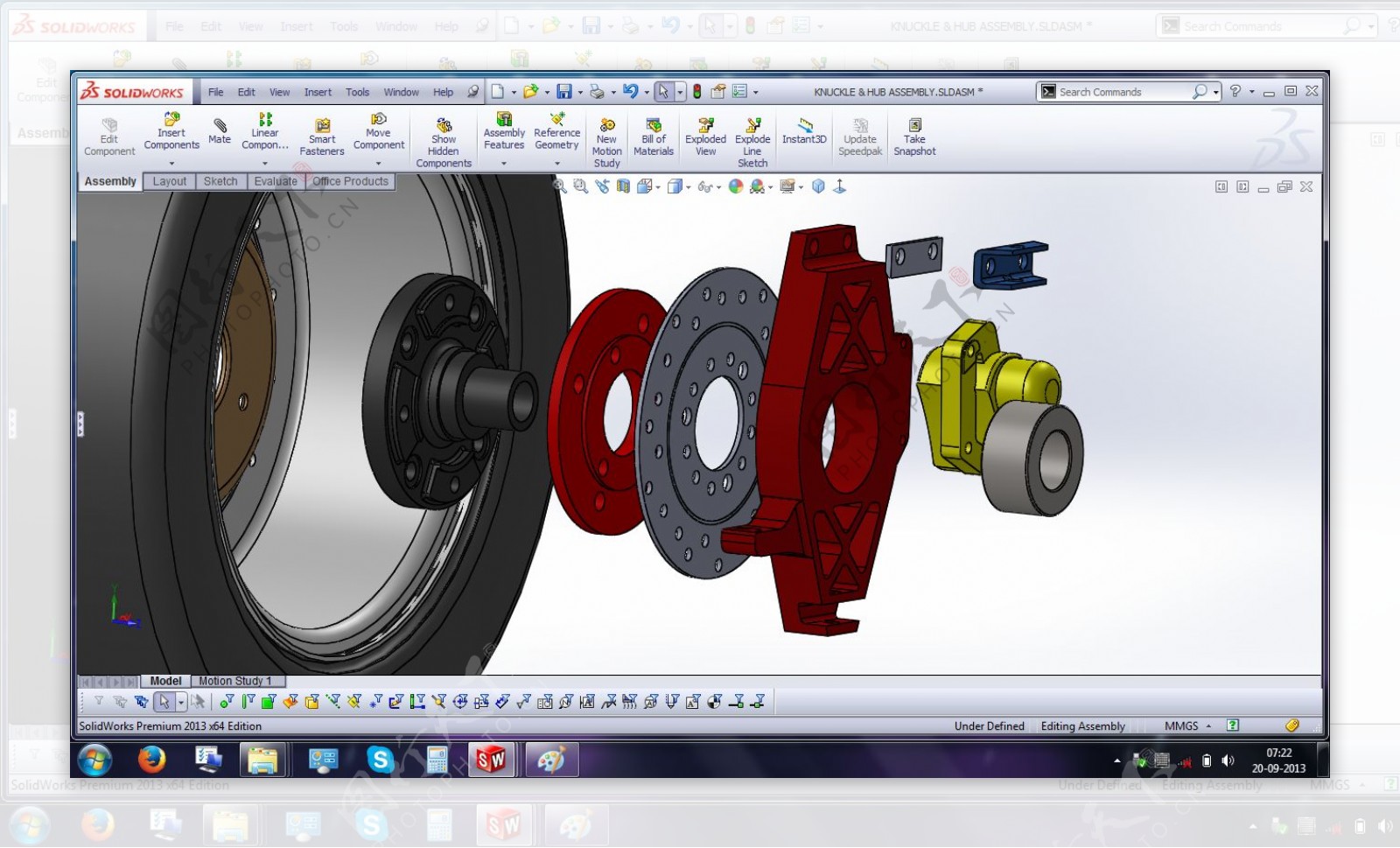Click the Print icon
The height and width of the screenshot is (848, 1400).
[598, 91]
